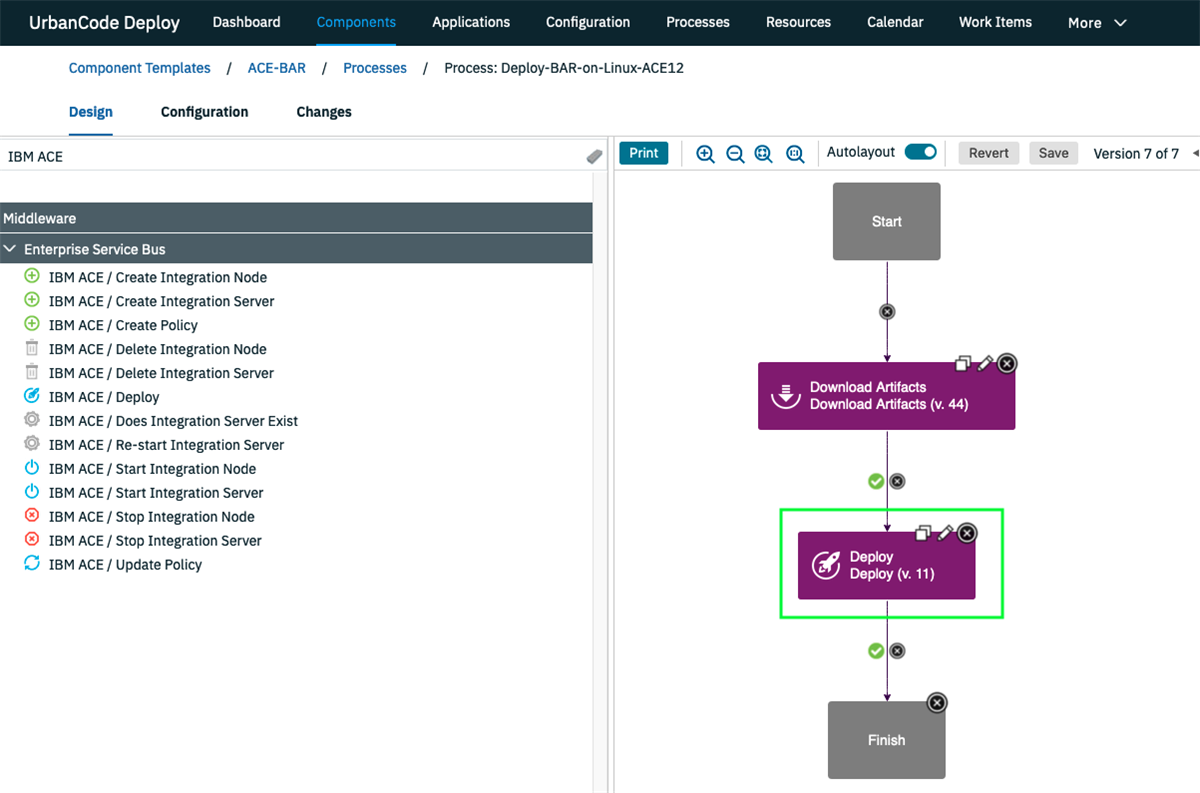This screenshot has height=793, width=1200.
Task: Click the Save button
Action: click(x=1053, y=152)
